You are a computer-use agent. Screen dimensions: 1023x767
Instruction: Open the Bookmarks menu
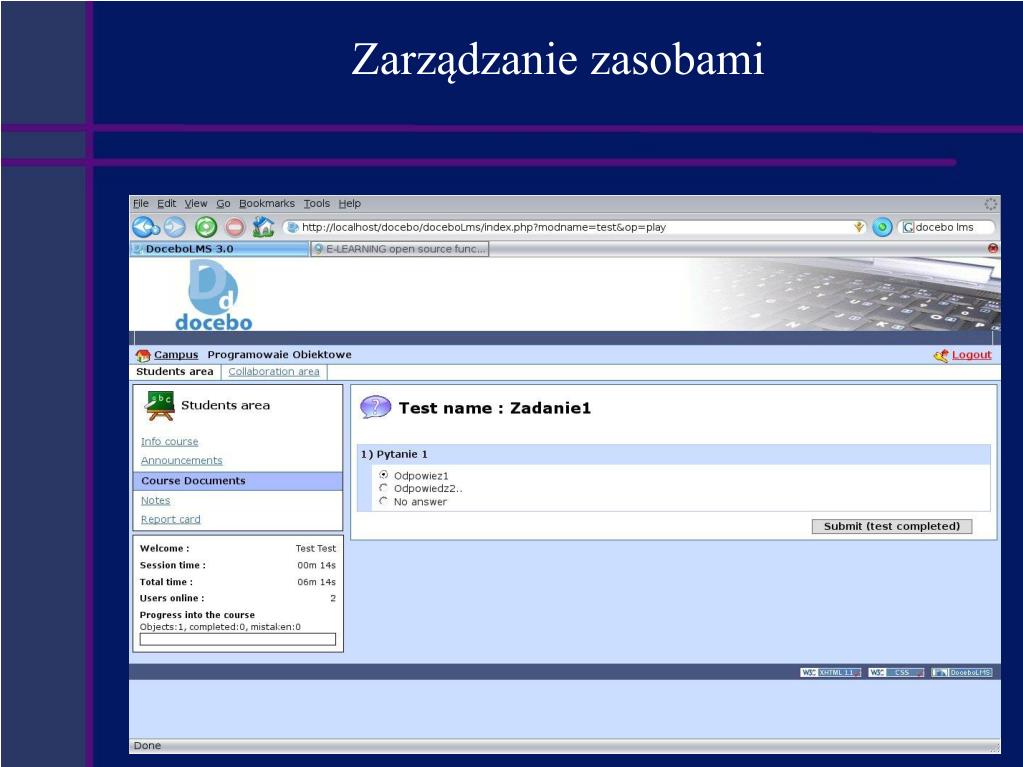(x=267, y=203)
